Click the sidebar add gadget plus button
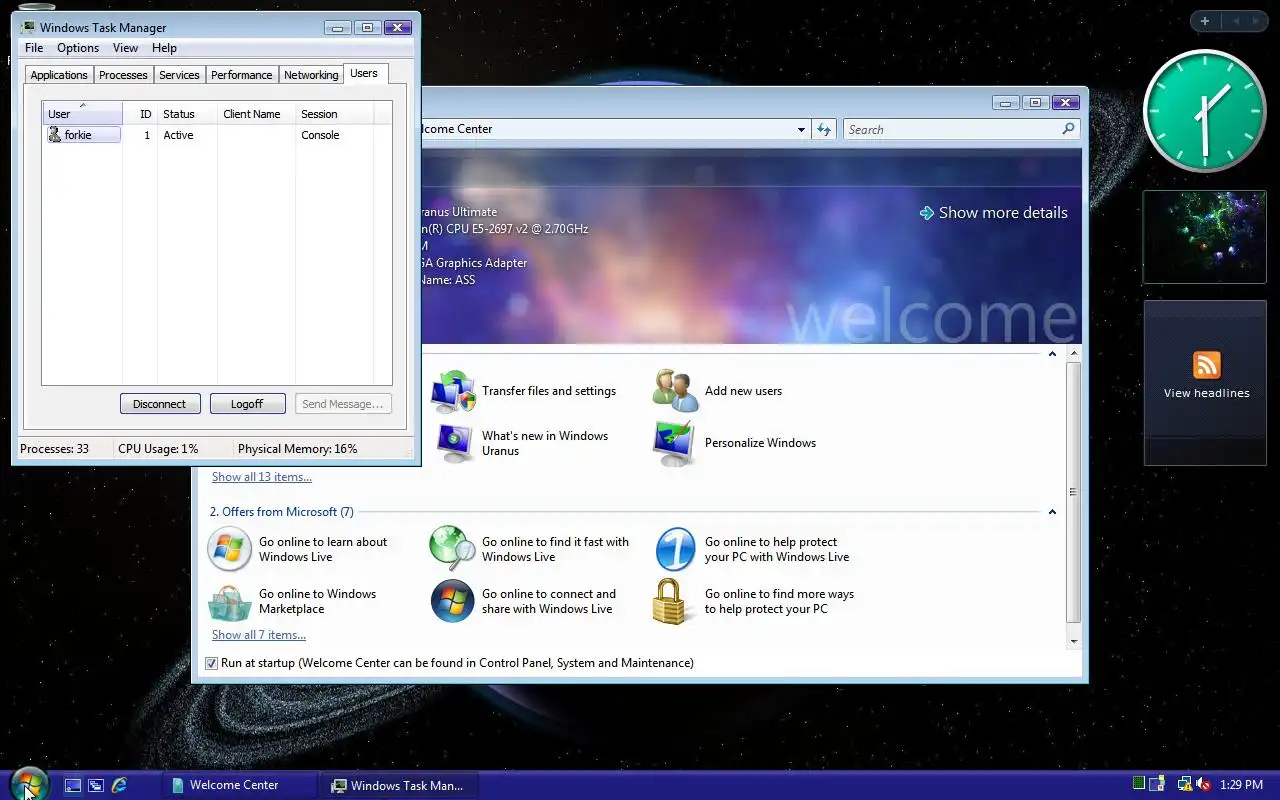Screen dimensions: 1280x800 pos(1205,21)
